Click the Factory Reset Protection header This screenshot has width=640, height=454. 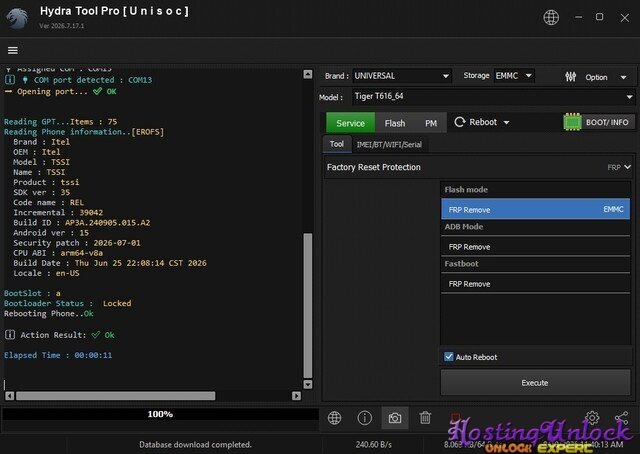click(478, 167)
